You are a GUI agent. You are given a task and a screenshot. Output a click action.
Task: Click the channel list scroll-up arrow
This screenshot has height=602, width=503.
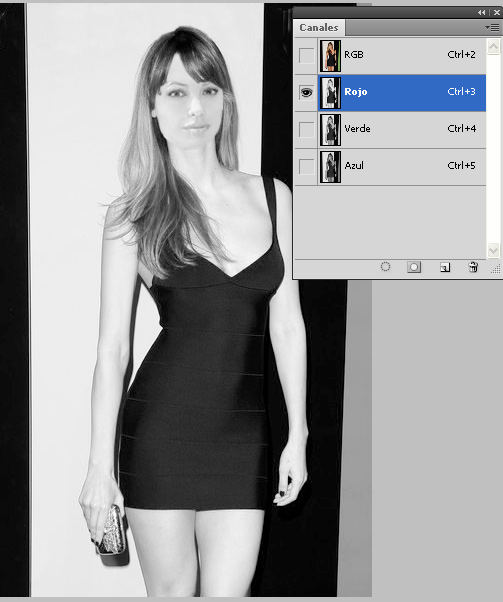pos(493,47)
